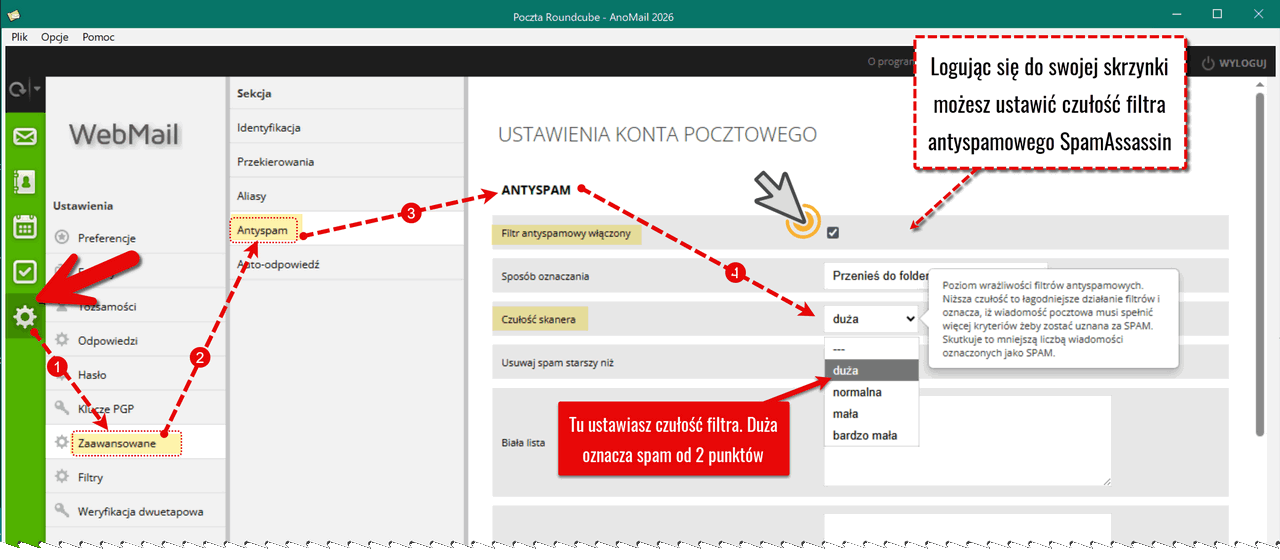Click the 'Filtr antyspamowy włączony' label
Screen dimensions: 1280x560
pyautogui.click(x=566, y=233)
